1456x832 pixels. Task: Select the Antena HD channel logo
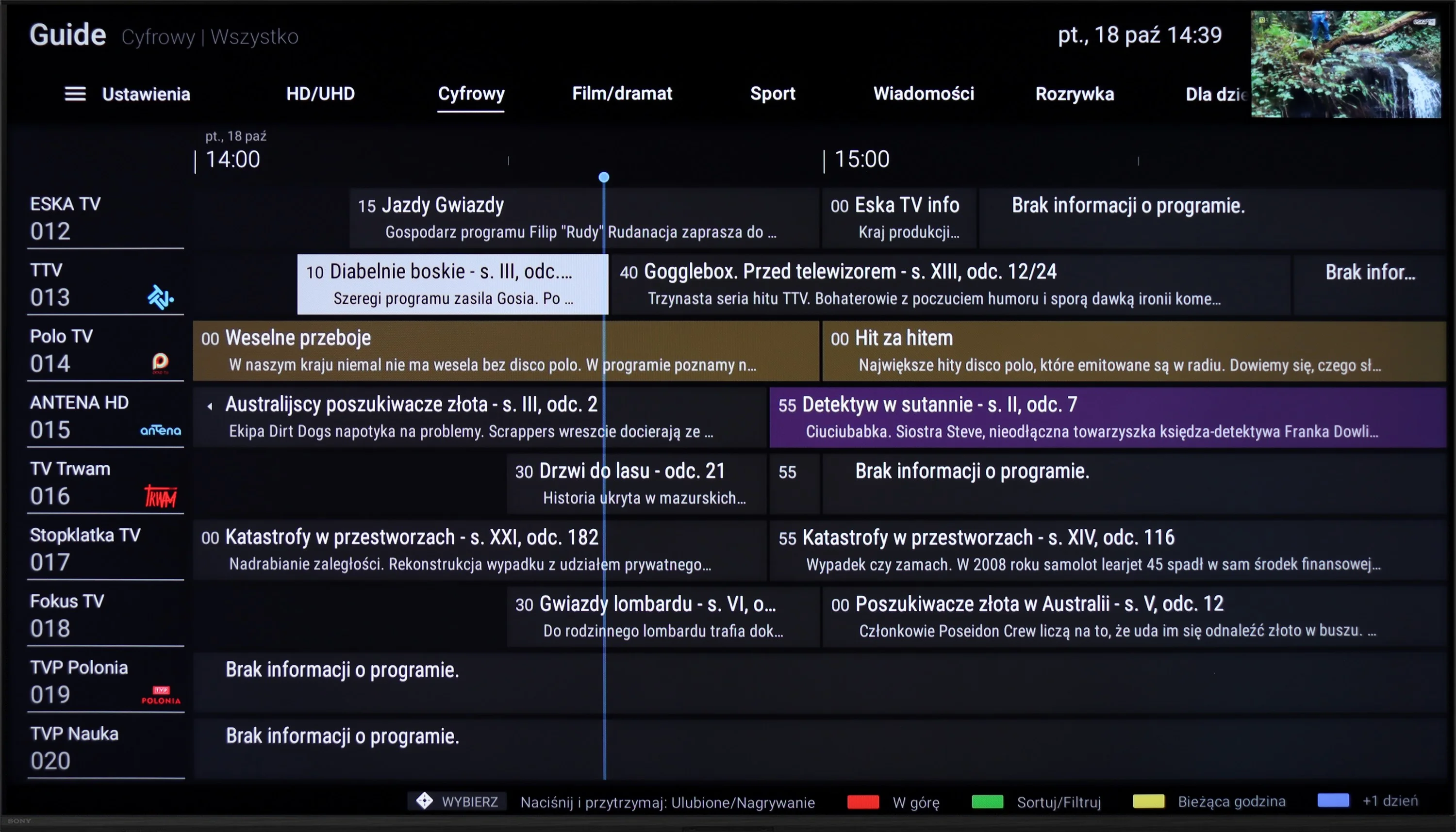161,430
